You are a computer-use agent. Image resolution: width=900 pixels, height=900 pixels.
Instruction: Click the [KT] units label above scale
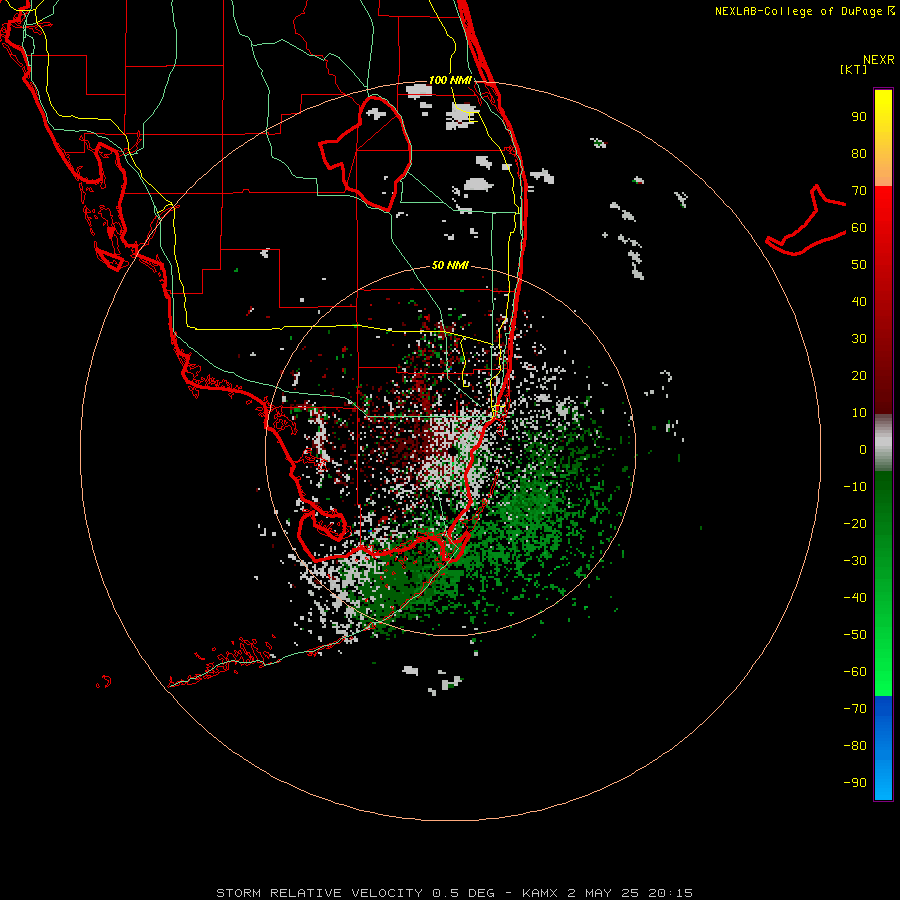coord(854,69)
